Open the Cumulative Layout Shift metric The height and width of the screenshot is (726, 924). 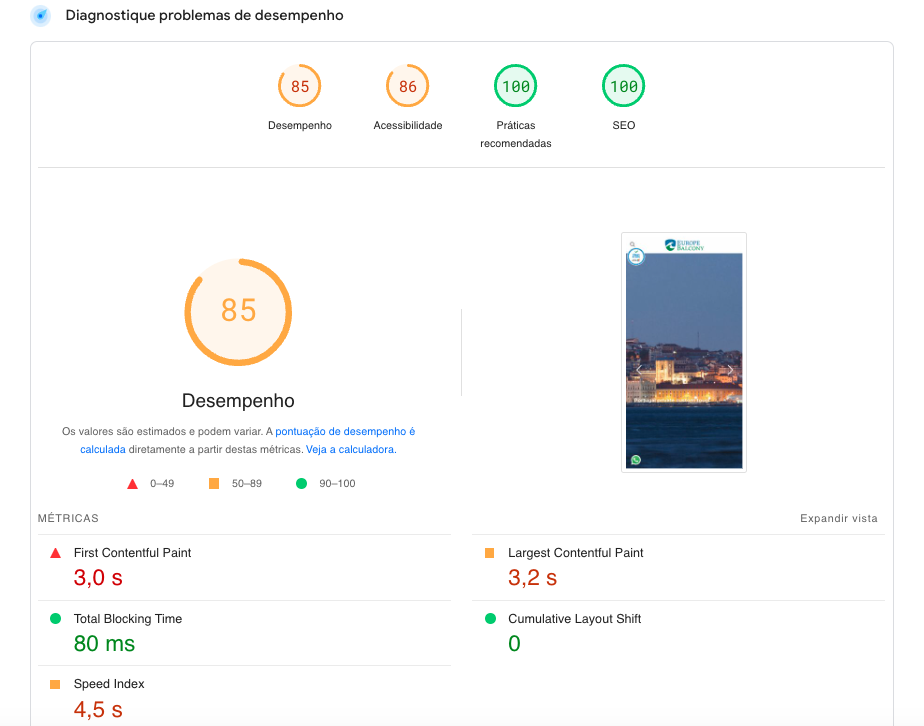point(574,619)
